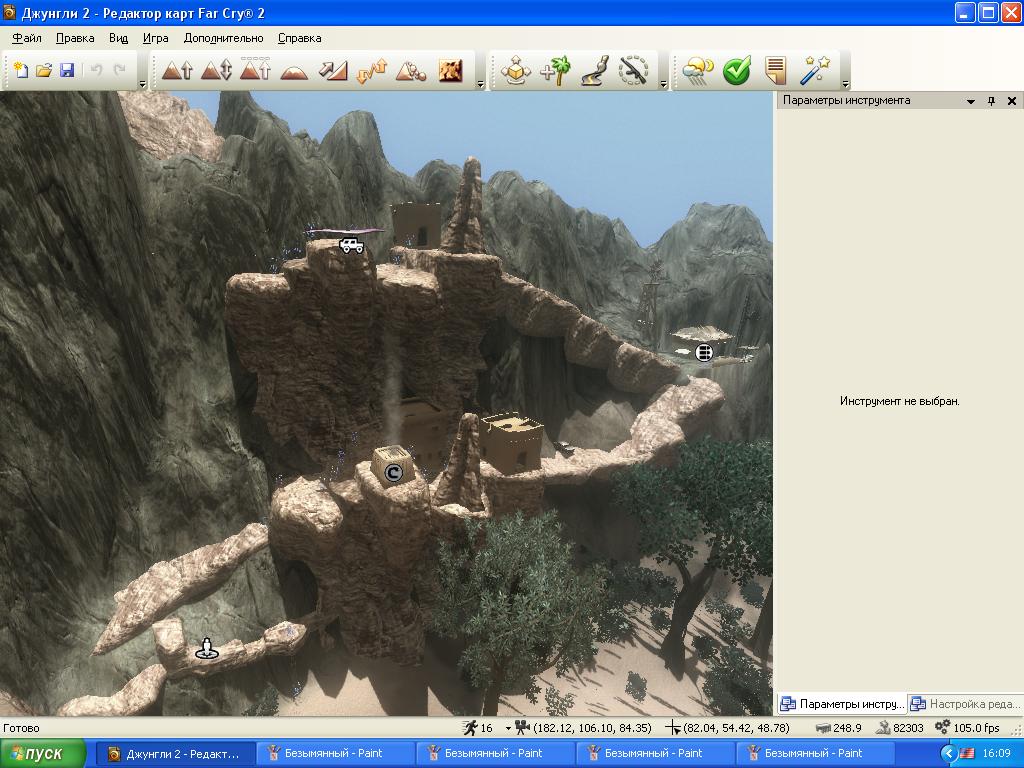1024x768 pixels.
Task: Click the Готово status text
Action: (22, 728)
